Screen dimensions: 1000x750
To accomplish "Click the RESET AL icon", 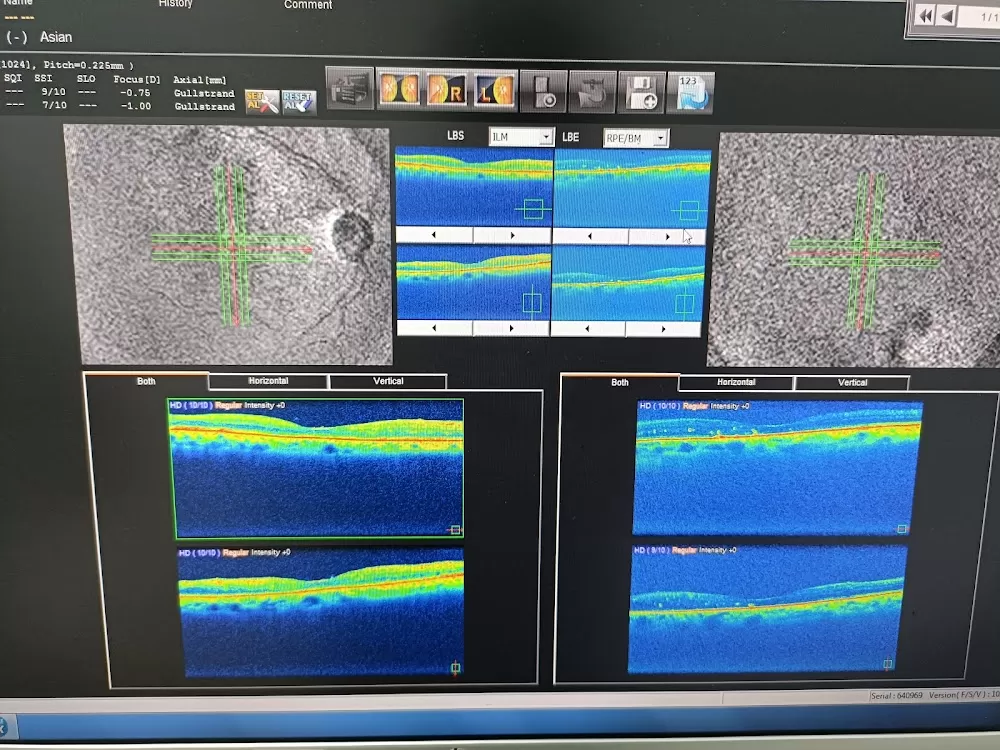I will [x=298, y=103].
